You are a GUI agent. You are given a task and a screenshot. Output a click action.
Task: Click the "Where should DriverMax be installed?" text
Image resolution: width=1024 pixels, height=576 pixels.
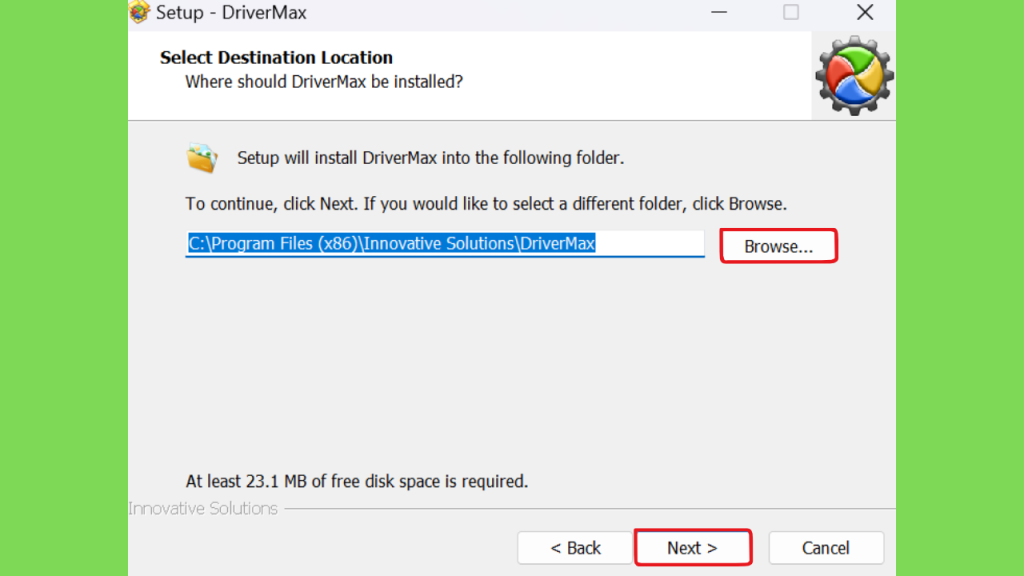[x=324, y=82]
